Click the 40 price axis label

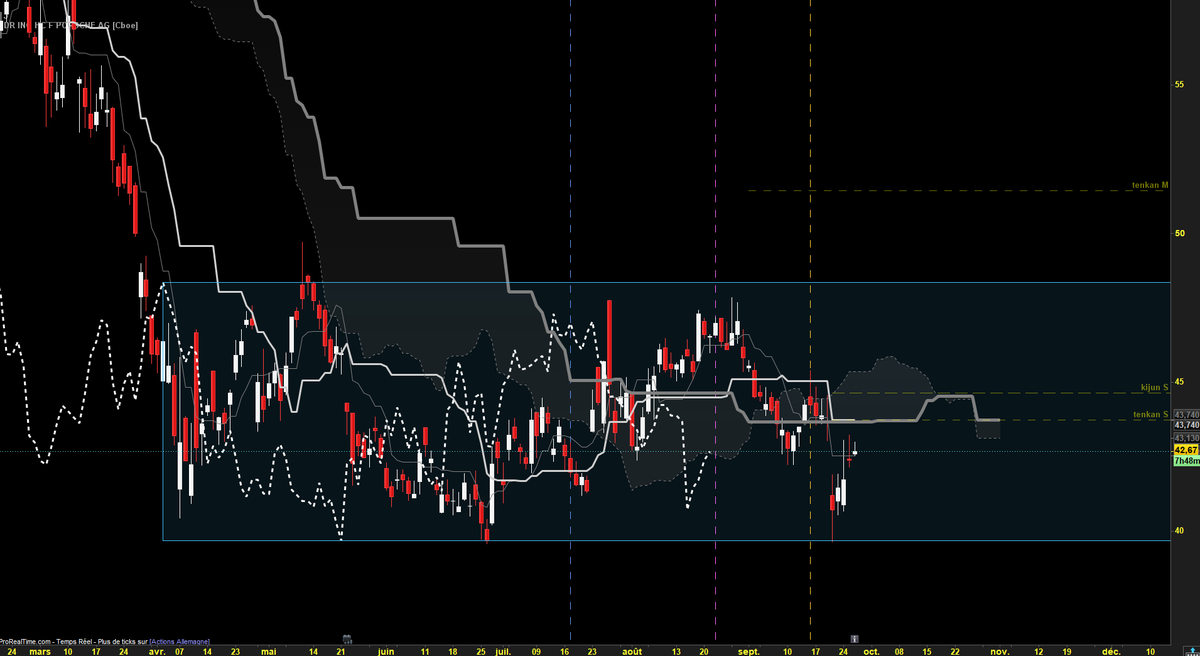(x=1179, y=531)
